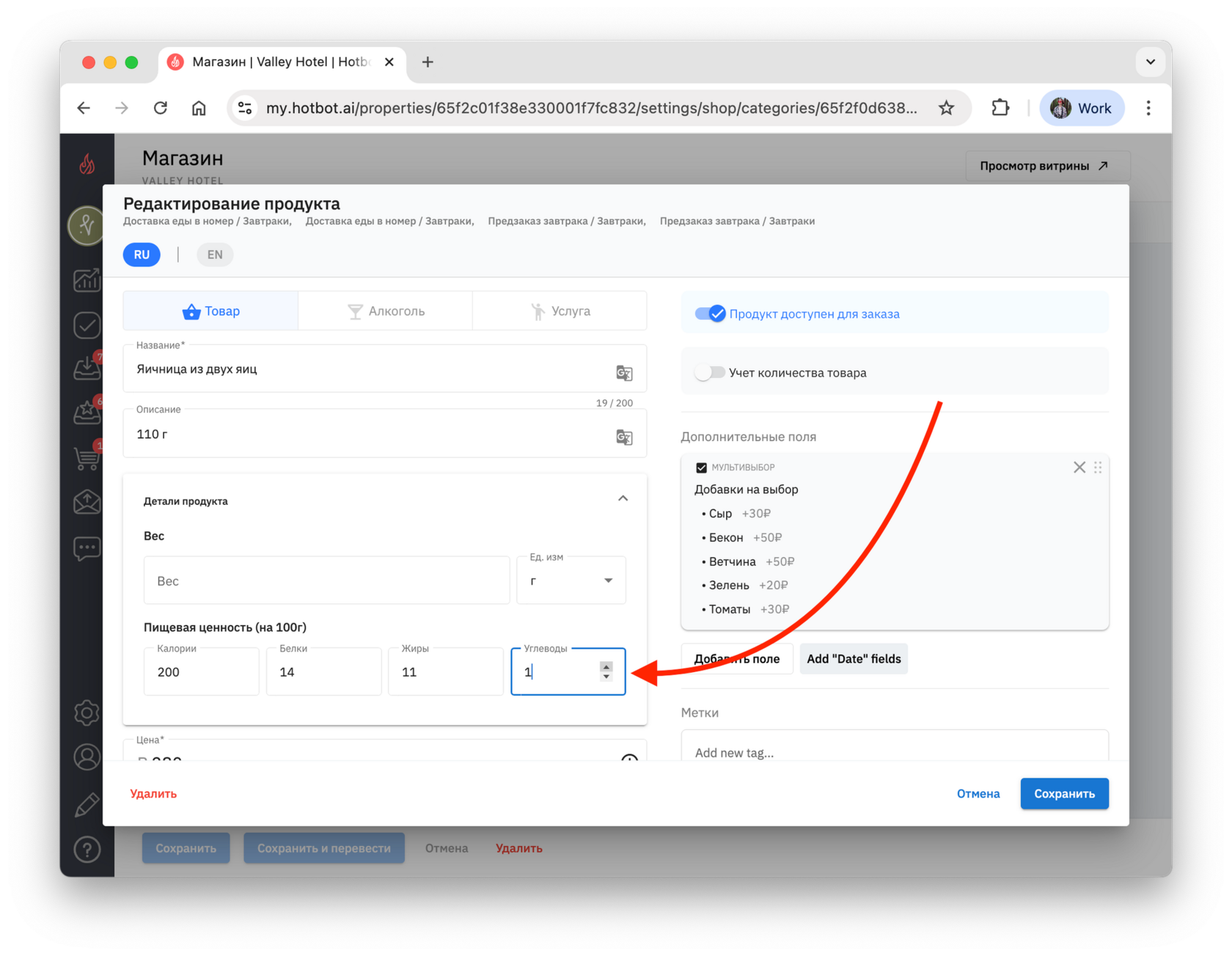Viewport: 1232px width, 956px height.
Task: Open the Ед. изм unit dropdown
Action: pos(571,580)
